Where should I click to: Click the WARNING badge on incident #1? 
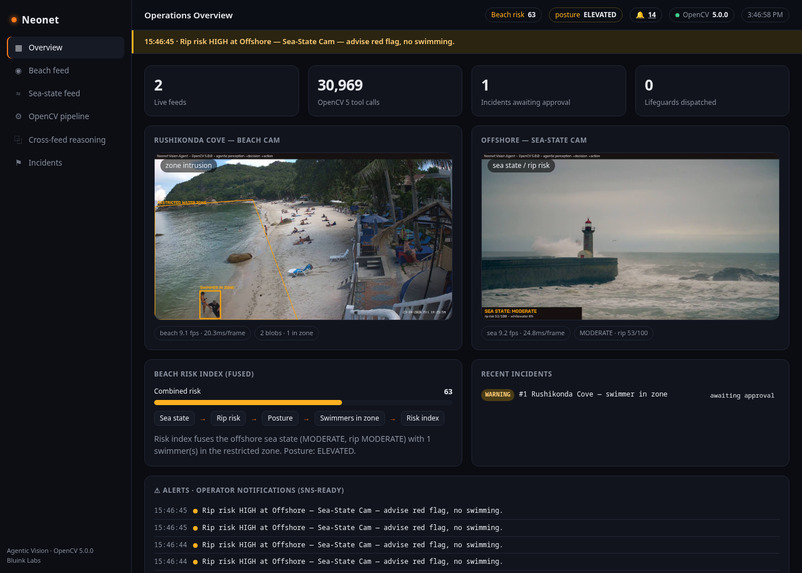(x=498, y=395)
